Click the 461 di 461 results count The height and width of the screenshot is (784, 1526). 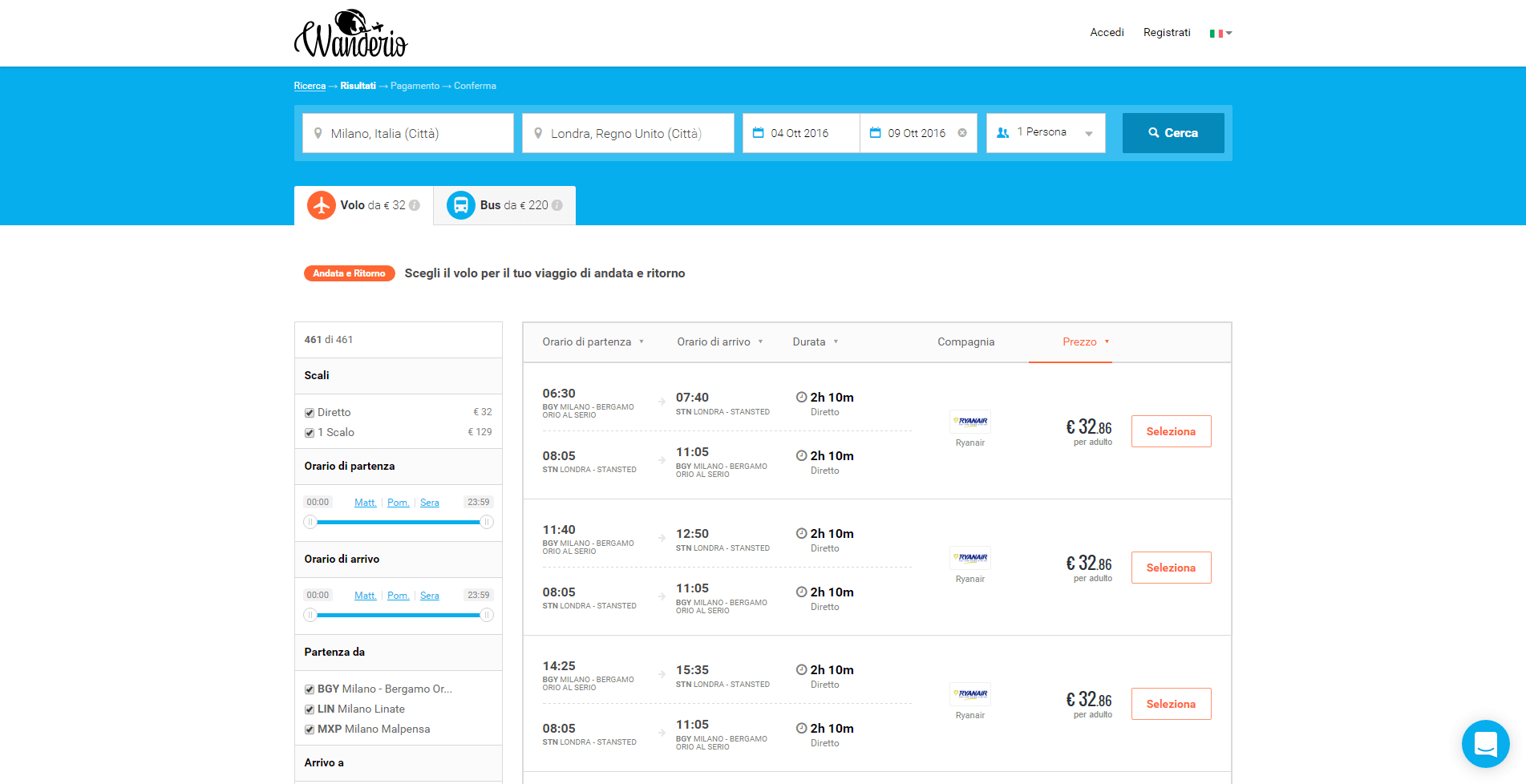pos(329,340)
